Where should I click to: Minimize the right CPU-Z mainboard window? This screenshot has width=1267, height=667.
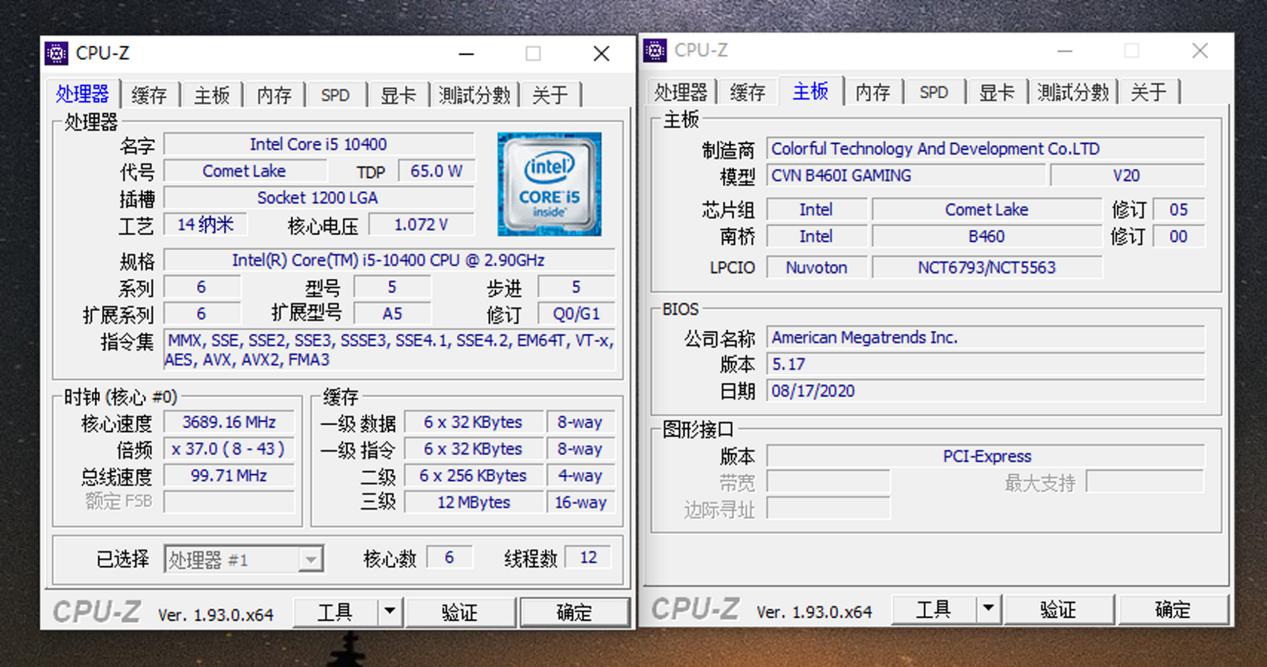pyautogui.click(x=1065, y=51)
